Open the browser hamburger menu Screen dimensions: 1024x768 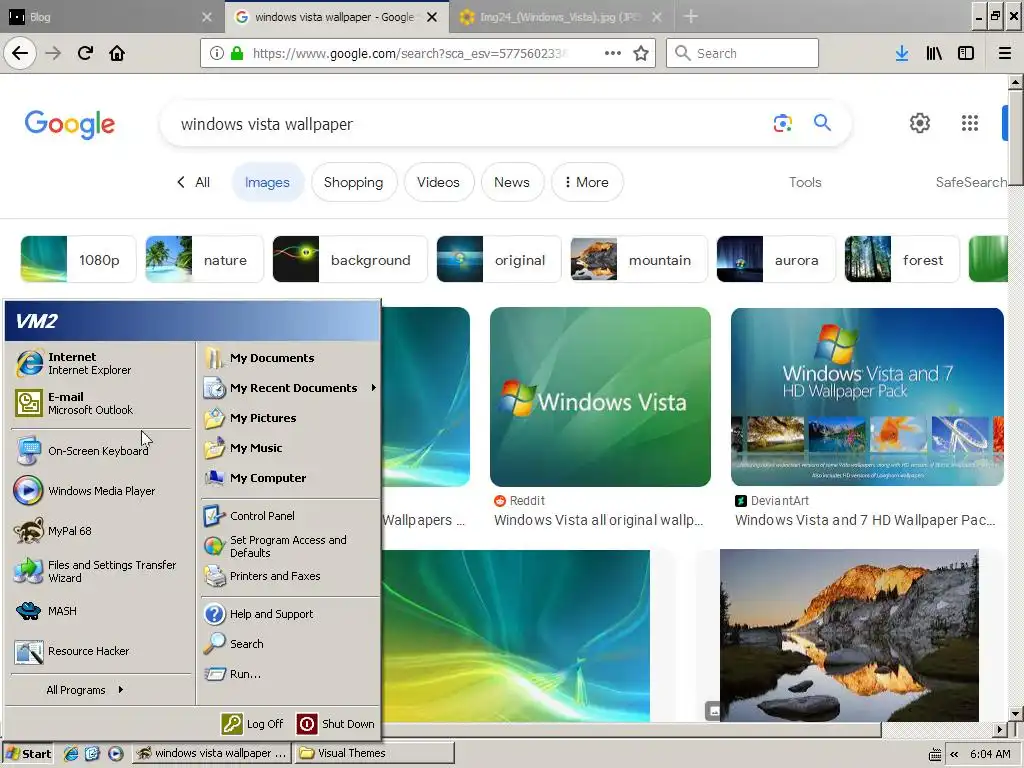tap(1004, 53)
